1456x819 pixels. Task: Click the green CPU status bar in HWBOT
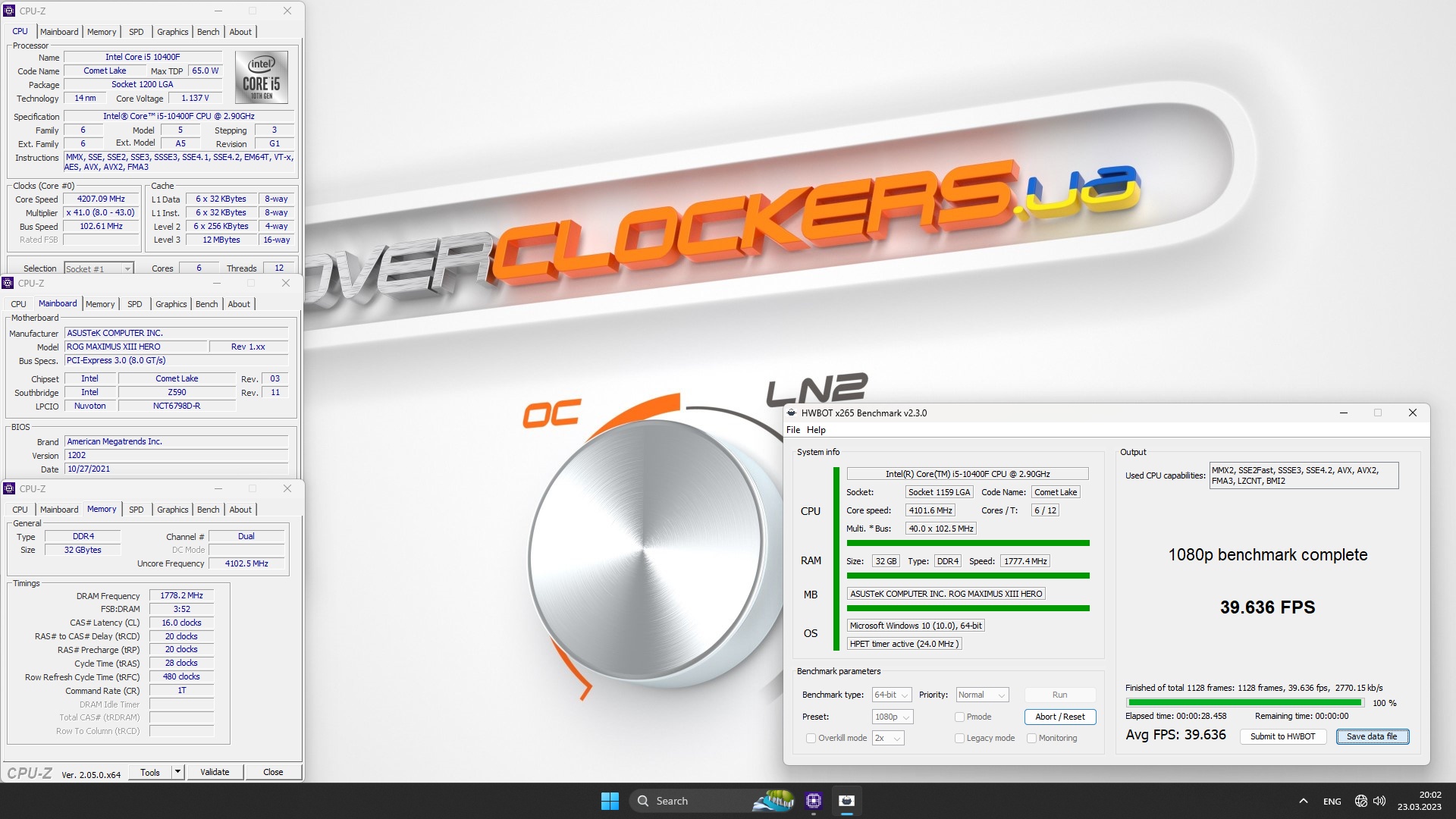pos(968,543)
